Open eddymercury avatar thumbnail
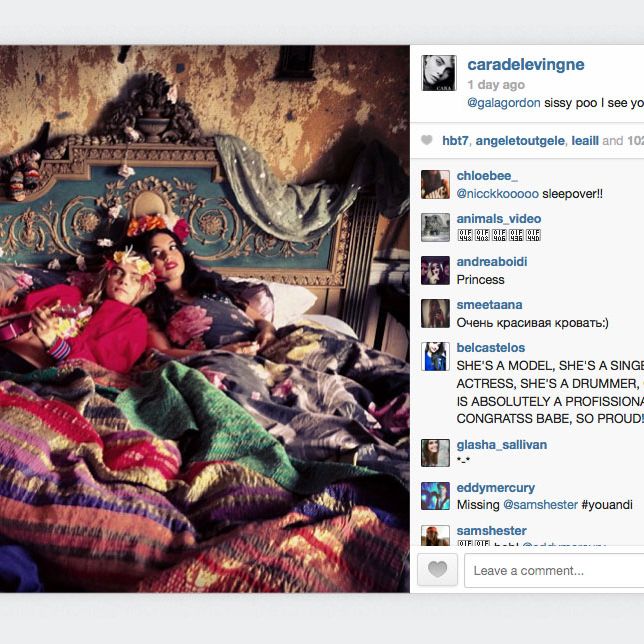Image resolution: width=644 pixels, height=644 pixels. point(435,496)
